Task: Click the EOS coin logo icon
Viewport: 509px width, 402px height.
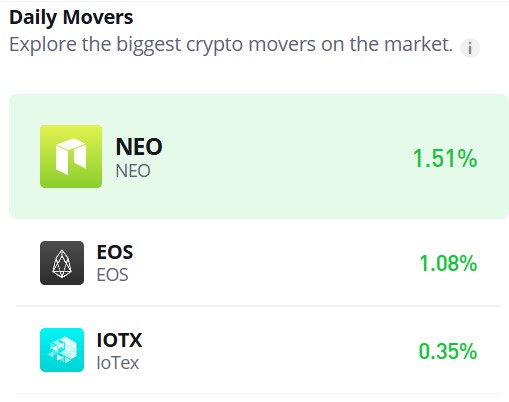Action: 62,263
